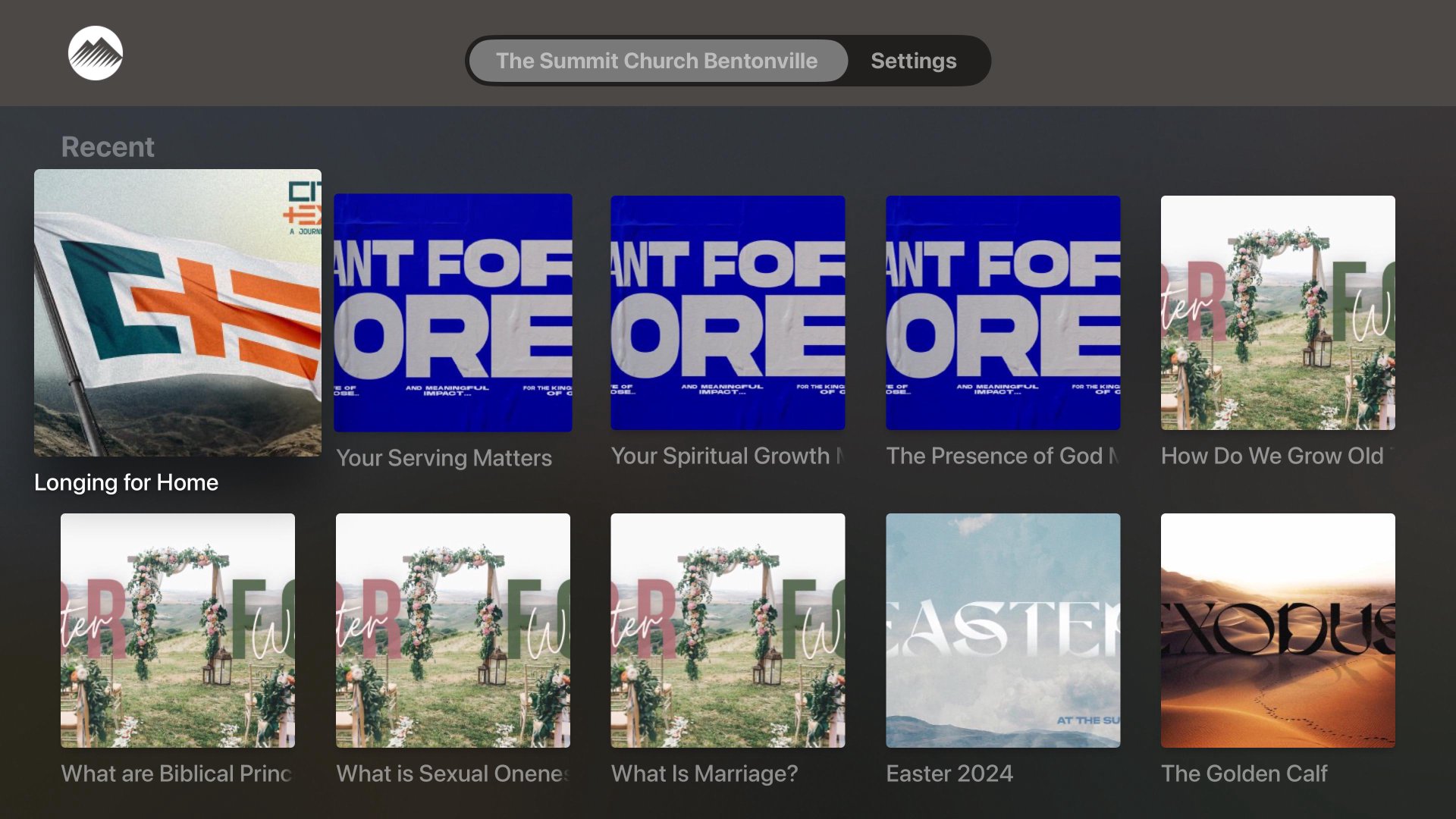This screenshot has height=819, width=1456.
Task: Open What is Sexual Oneness thumbnail
Action: pyautogui.click(x=453, y=630)
